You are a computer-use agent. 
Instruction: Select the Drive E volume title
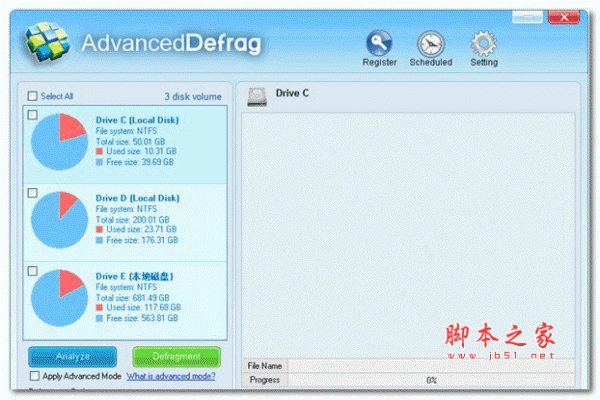[134, 276]
